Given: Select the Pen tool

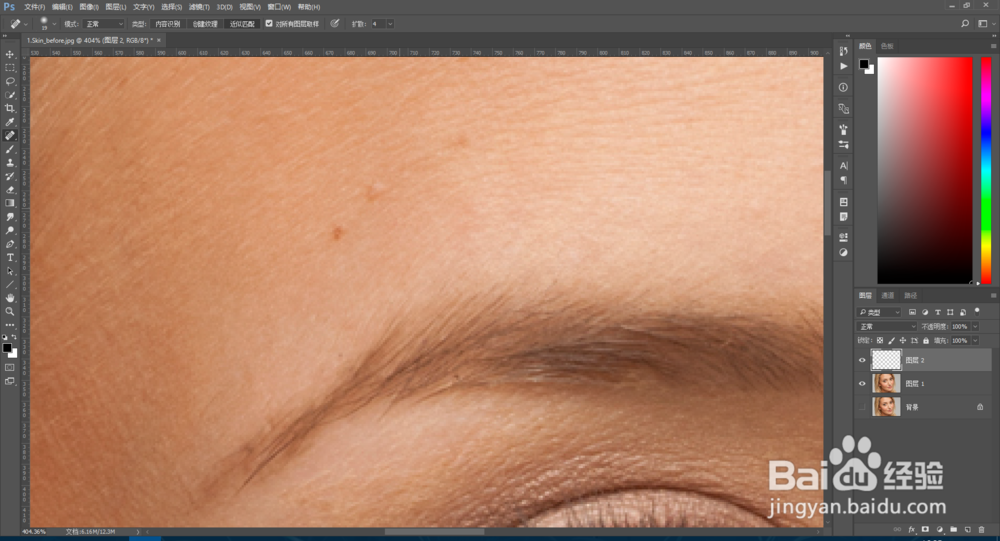Looking at the screenshot, I should click(10, 244).
